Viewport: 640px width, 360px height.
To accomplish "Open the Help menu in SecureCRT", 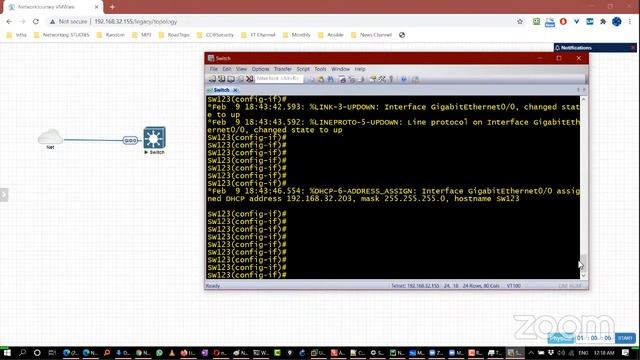I will tap(360, 69).
